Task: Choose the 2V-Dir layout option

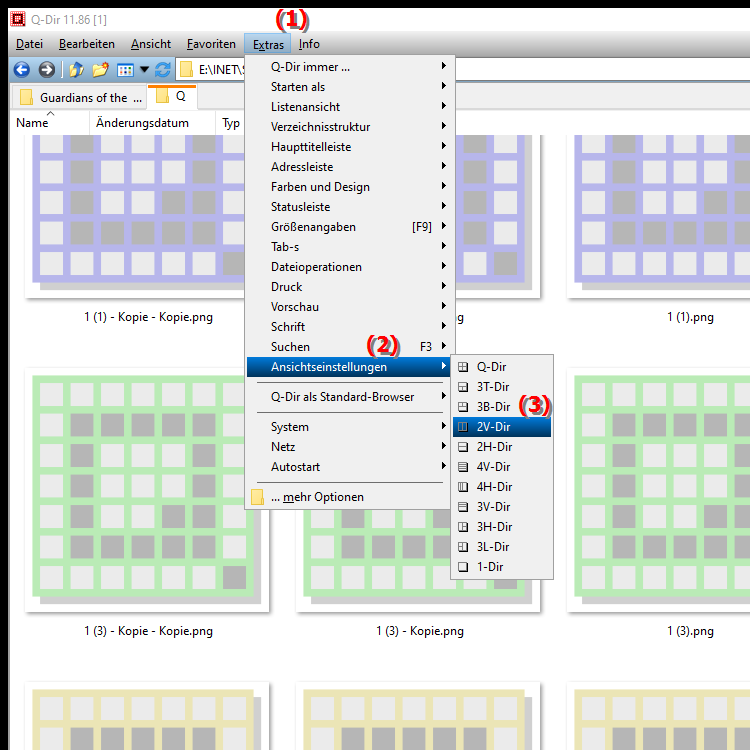Action: [x=502, y=427]
